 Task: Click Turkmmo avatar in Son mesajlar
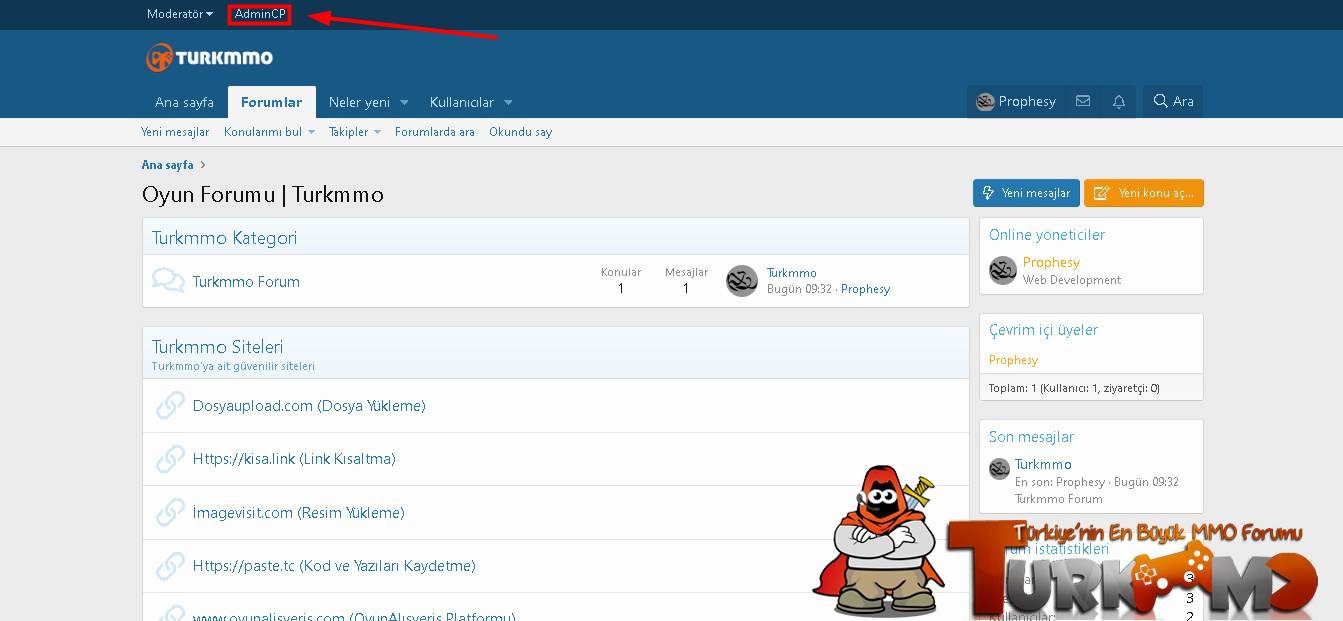(999, 468)
